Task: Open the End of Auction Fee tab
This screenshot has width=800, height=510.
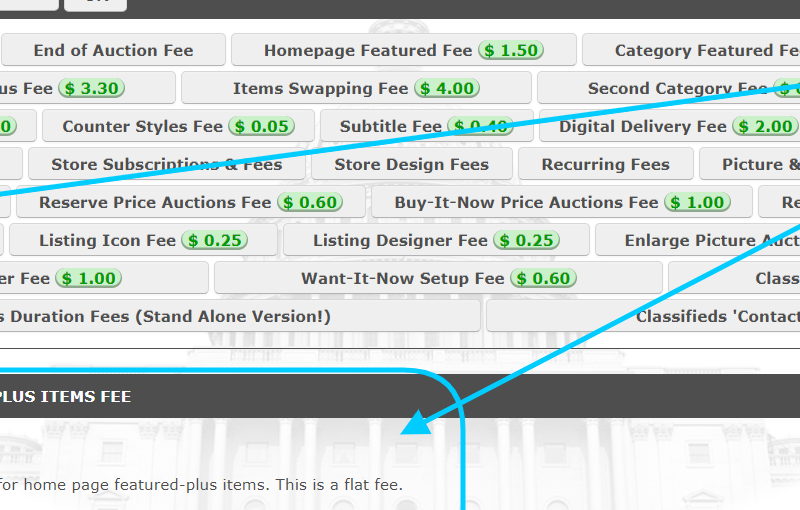Action: 113,50
